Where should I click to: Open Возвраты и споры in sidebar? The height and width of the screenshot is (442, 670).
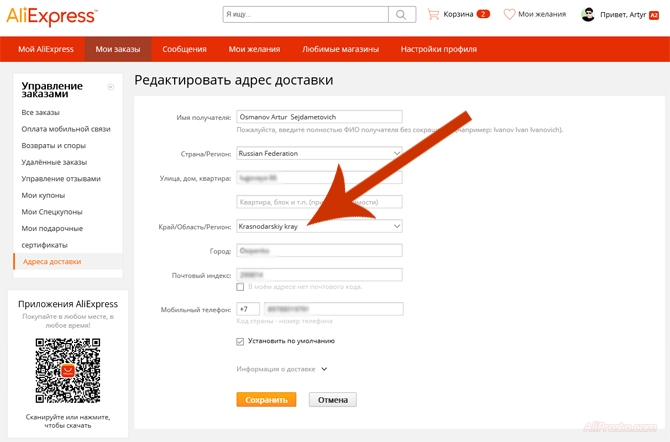click(x=54, y=146)
